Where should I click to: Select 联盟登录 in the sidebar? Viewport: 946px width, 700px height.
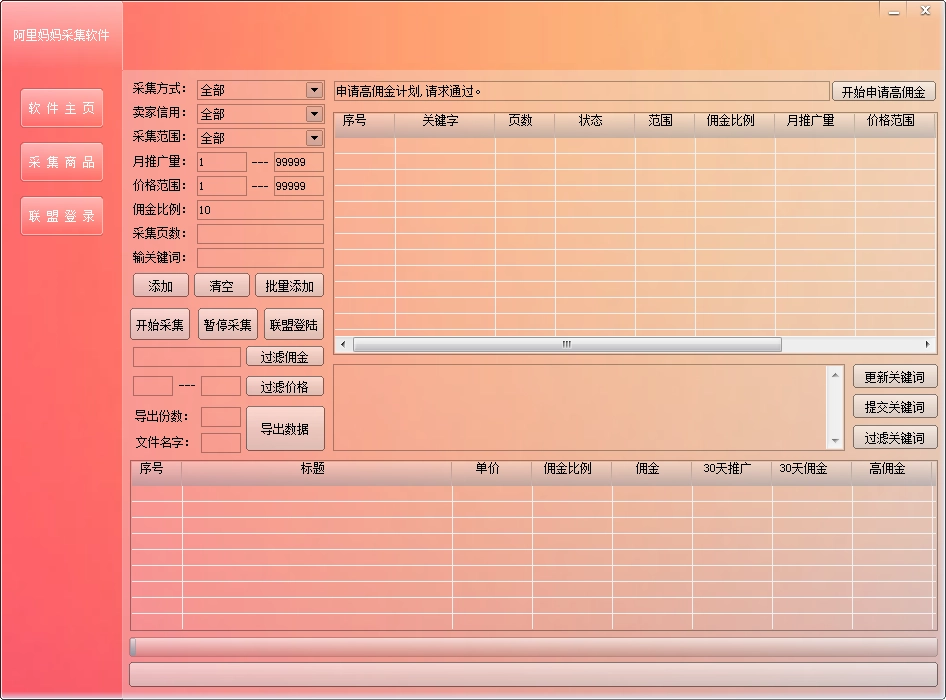coord(62,215)
